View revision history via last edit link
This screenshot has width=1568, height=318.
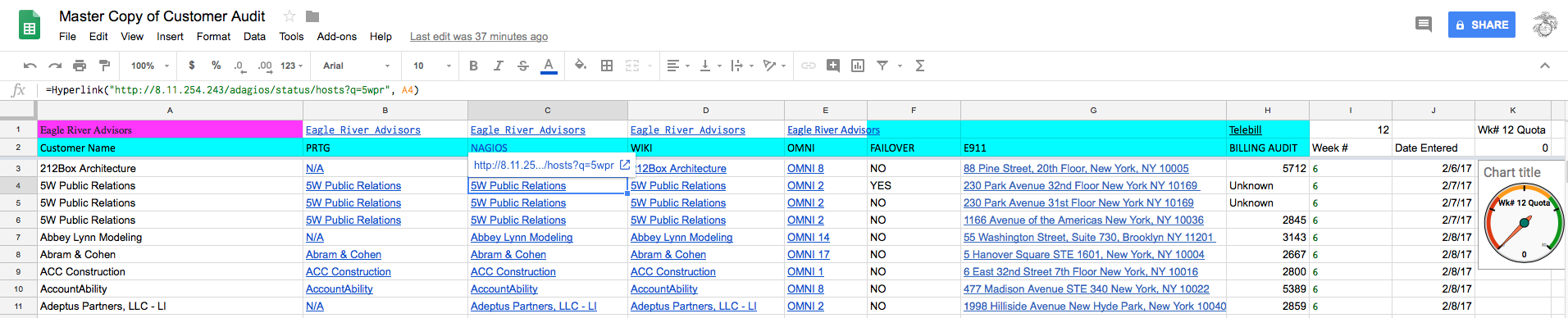(479, 36)
